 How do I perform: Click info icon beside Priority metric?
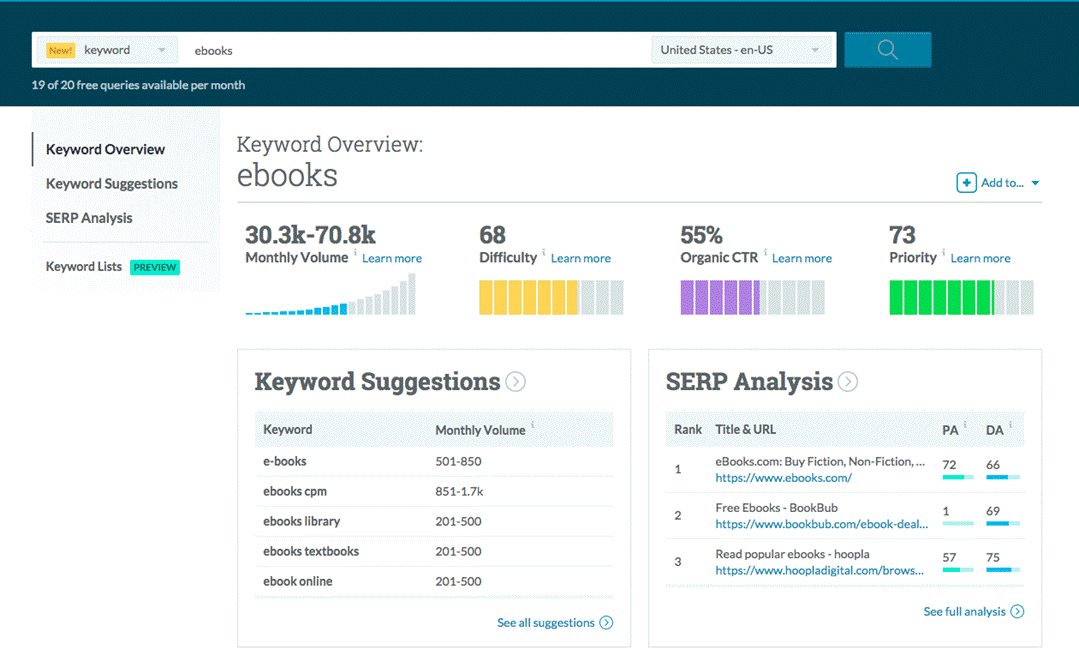(943, 254)
